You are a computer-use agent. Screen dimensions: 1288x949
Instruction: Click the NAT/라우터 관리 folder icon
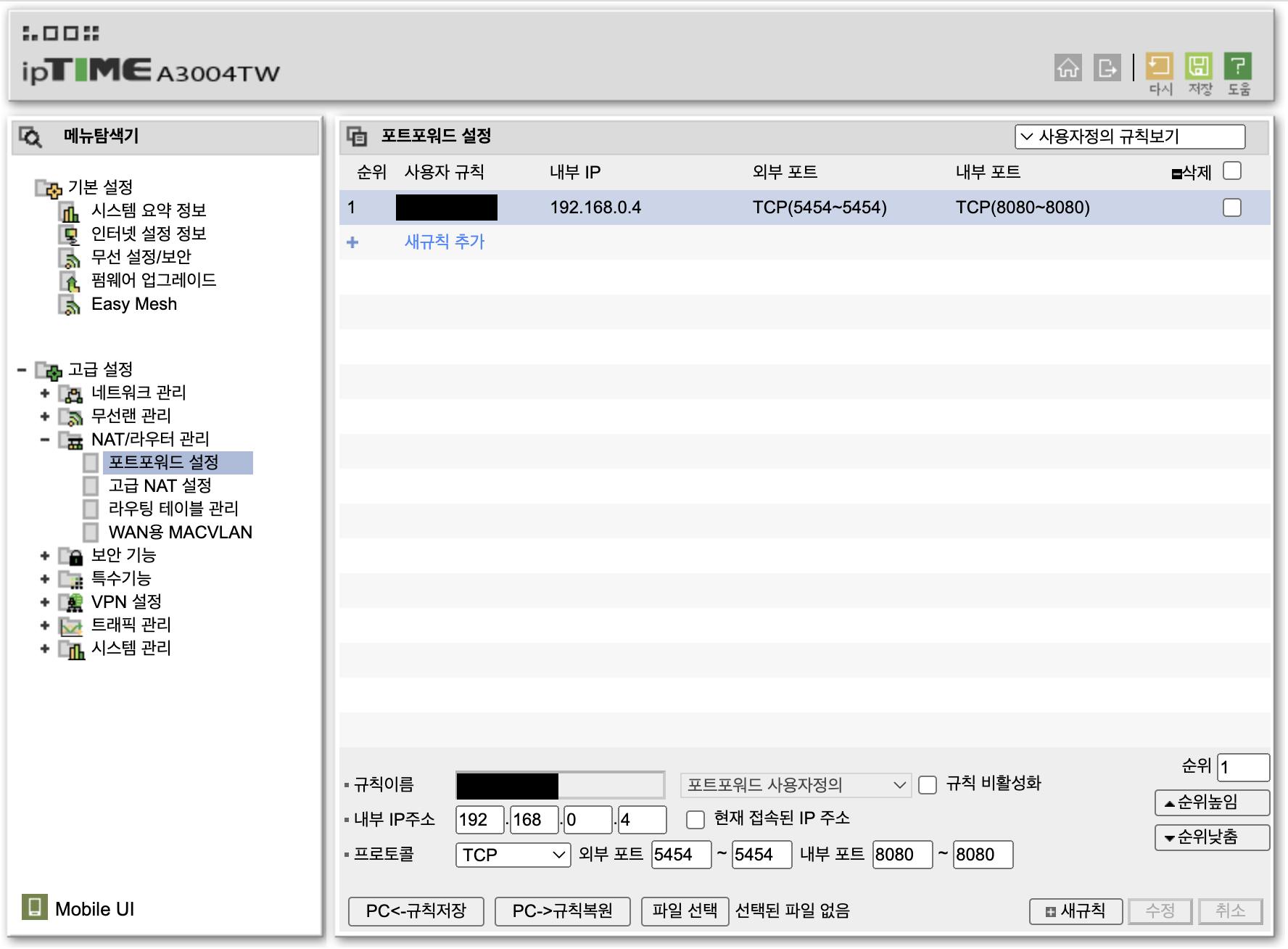click(x=70, y=440)
